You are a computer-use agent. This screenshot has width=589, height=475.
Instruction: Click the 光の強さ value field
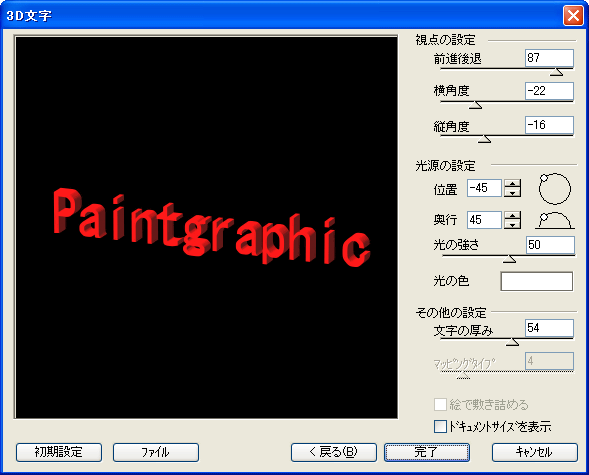click(x=550, y=245)
